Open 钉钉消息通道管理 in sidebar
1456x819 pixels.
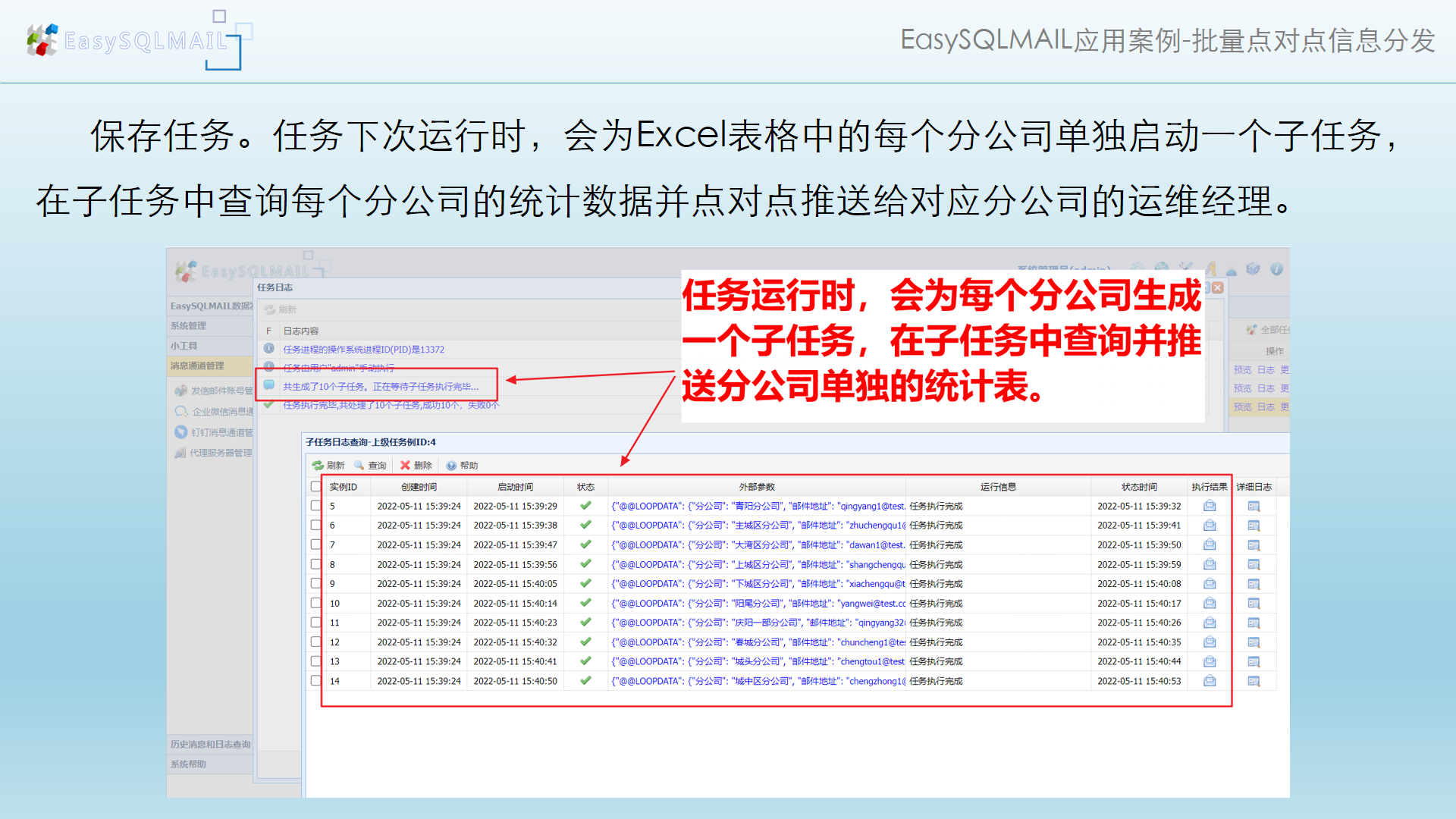tap(214, 432)
